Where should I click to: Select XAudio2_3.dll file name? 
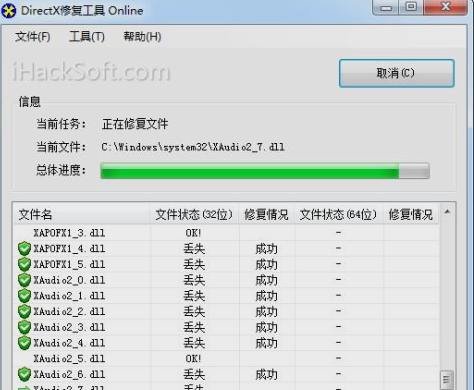click(x=69, y=327)
